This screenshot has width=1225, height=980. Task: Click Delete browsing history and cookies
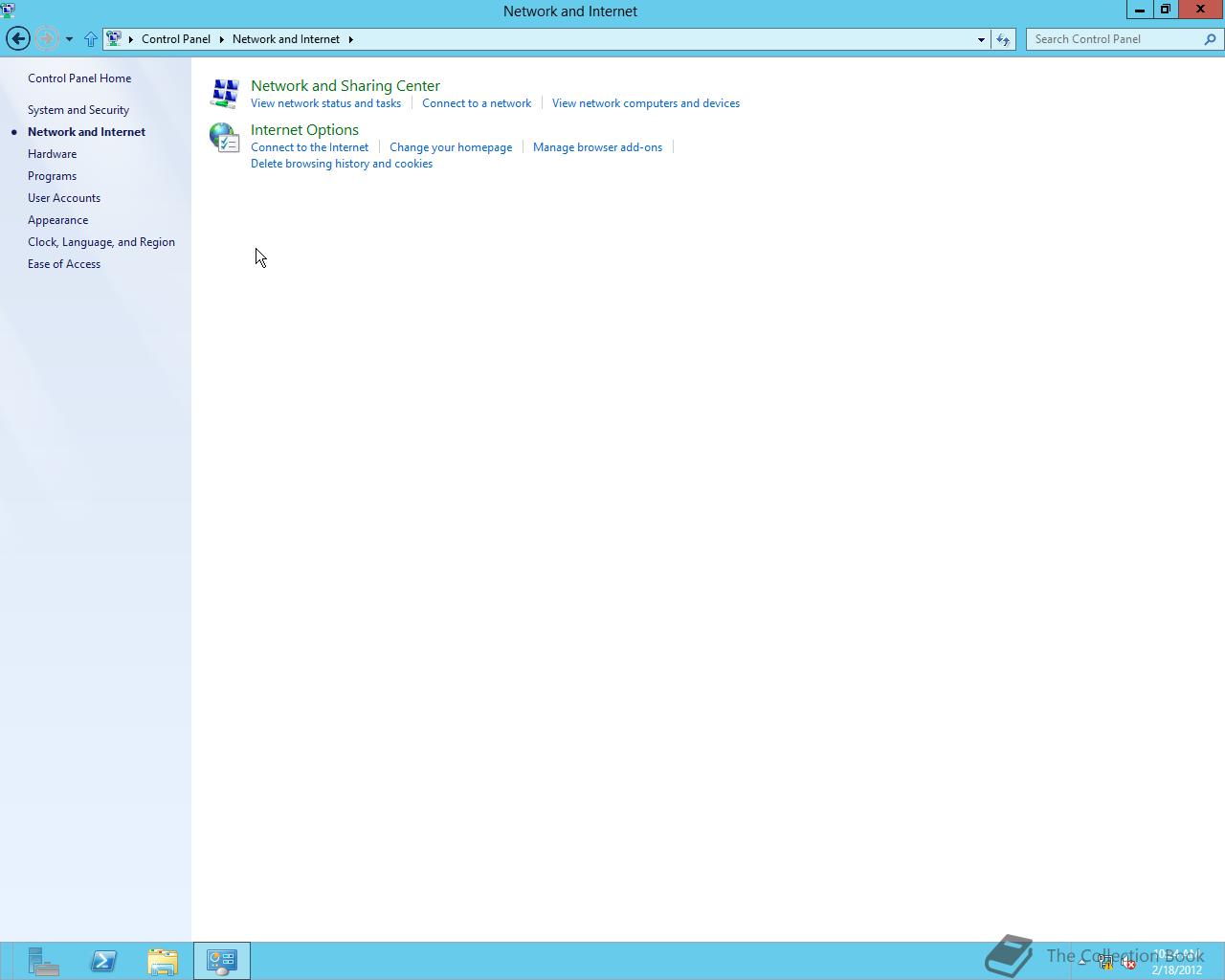tap(342, 164)
